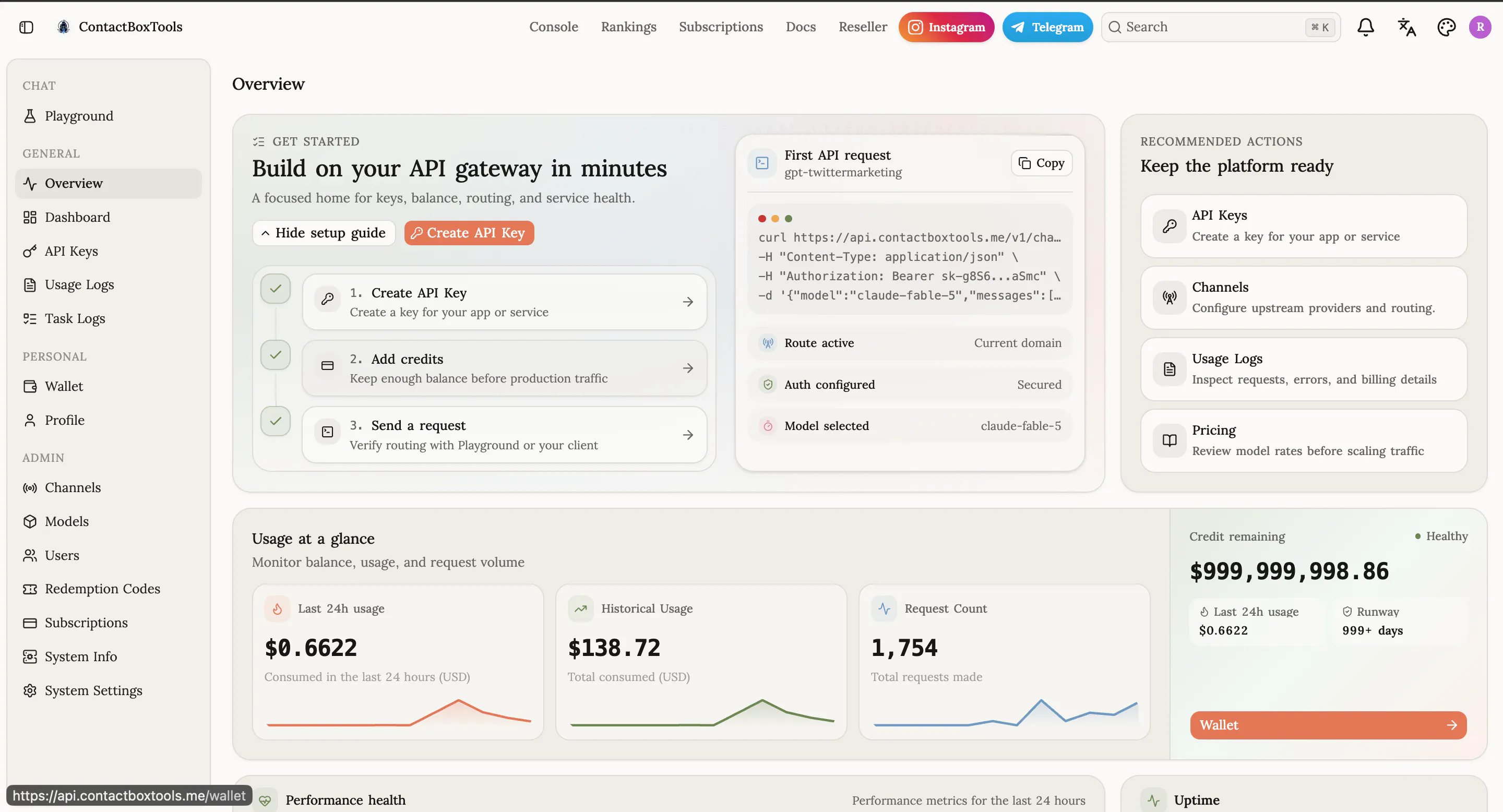Open the Rankings nav item
The height and width of the screenshot is (812, 1503).
point(628,27)
